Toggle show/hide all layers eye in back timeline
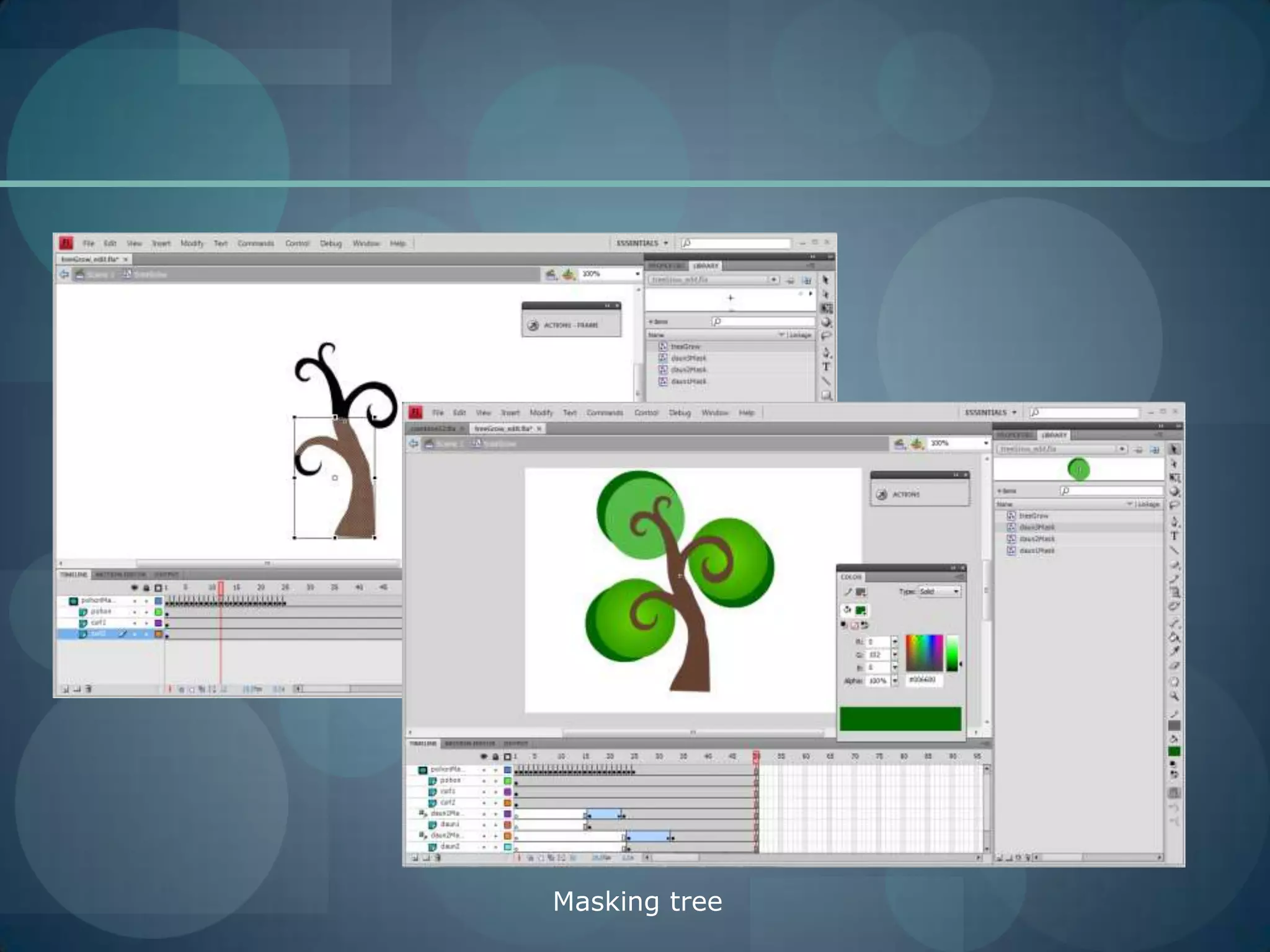 [135, 588]
